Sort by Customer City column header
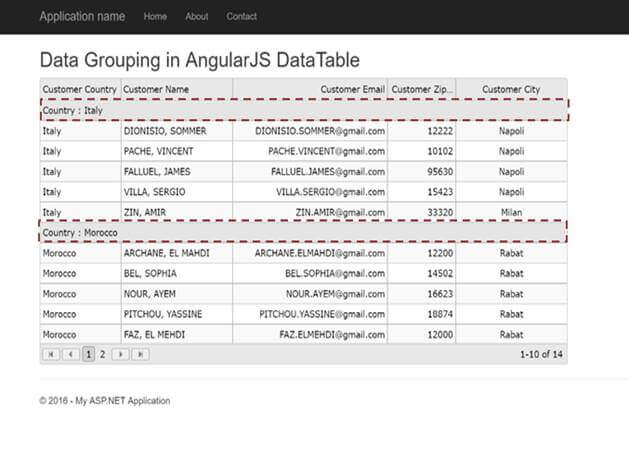 (x=511, y=89)
